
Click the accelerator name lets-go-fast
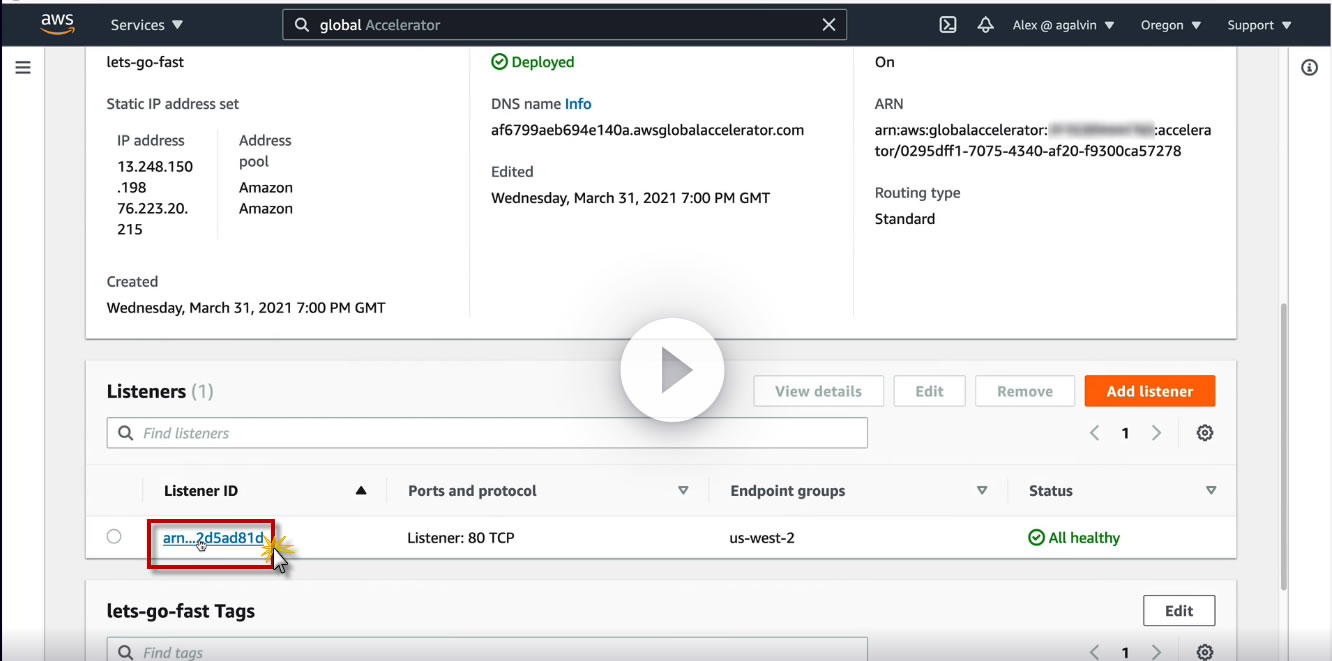145,62
